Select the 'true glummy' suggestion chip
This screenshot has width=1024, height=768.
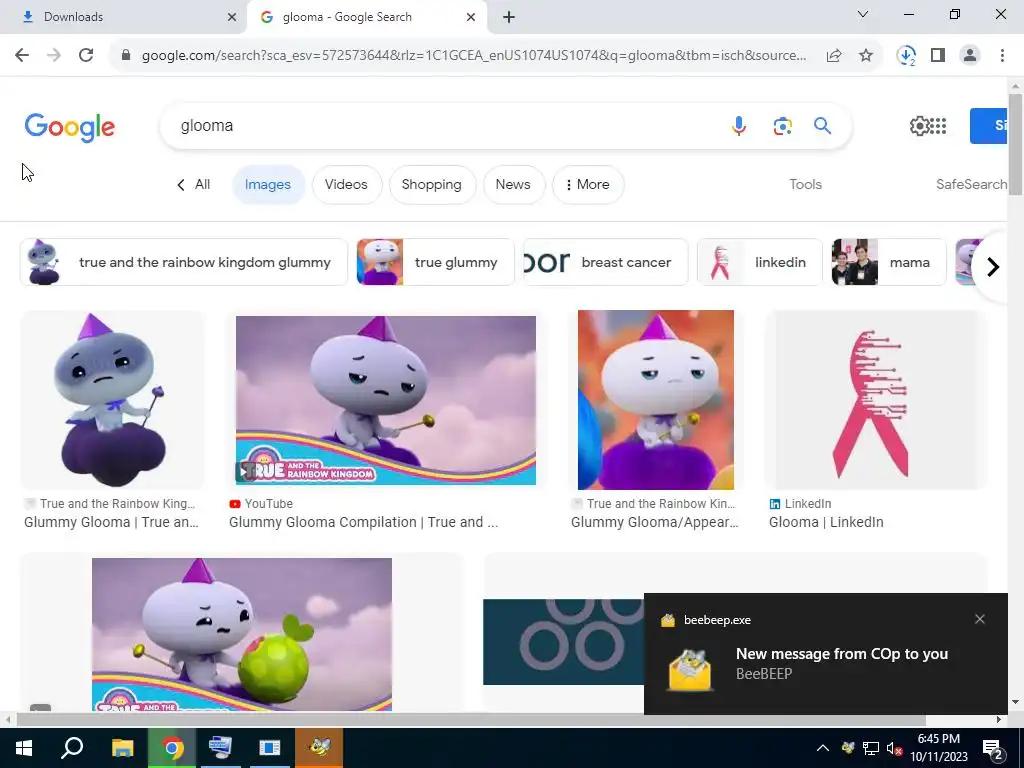coord(436,262)
